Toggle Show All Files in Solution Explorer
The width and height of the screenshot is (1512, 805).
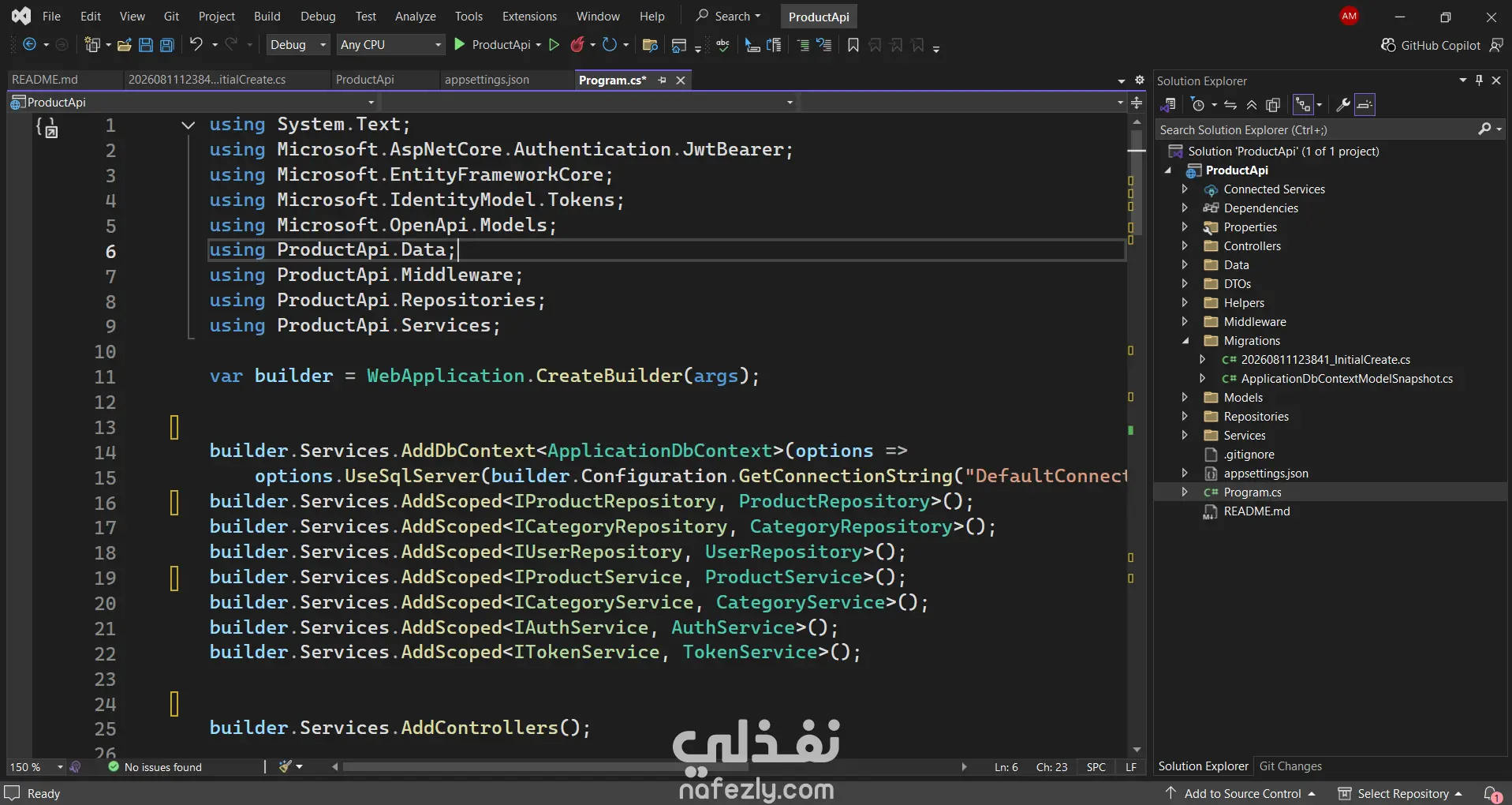(1273, 105)
